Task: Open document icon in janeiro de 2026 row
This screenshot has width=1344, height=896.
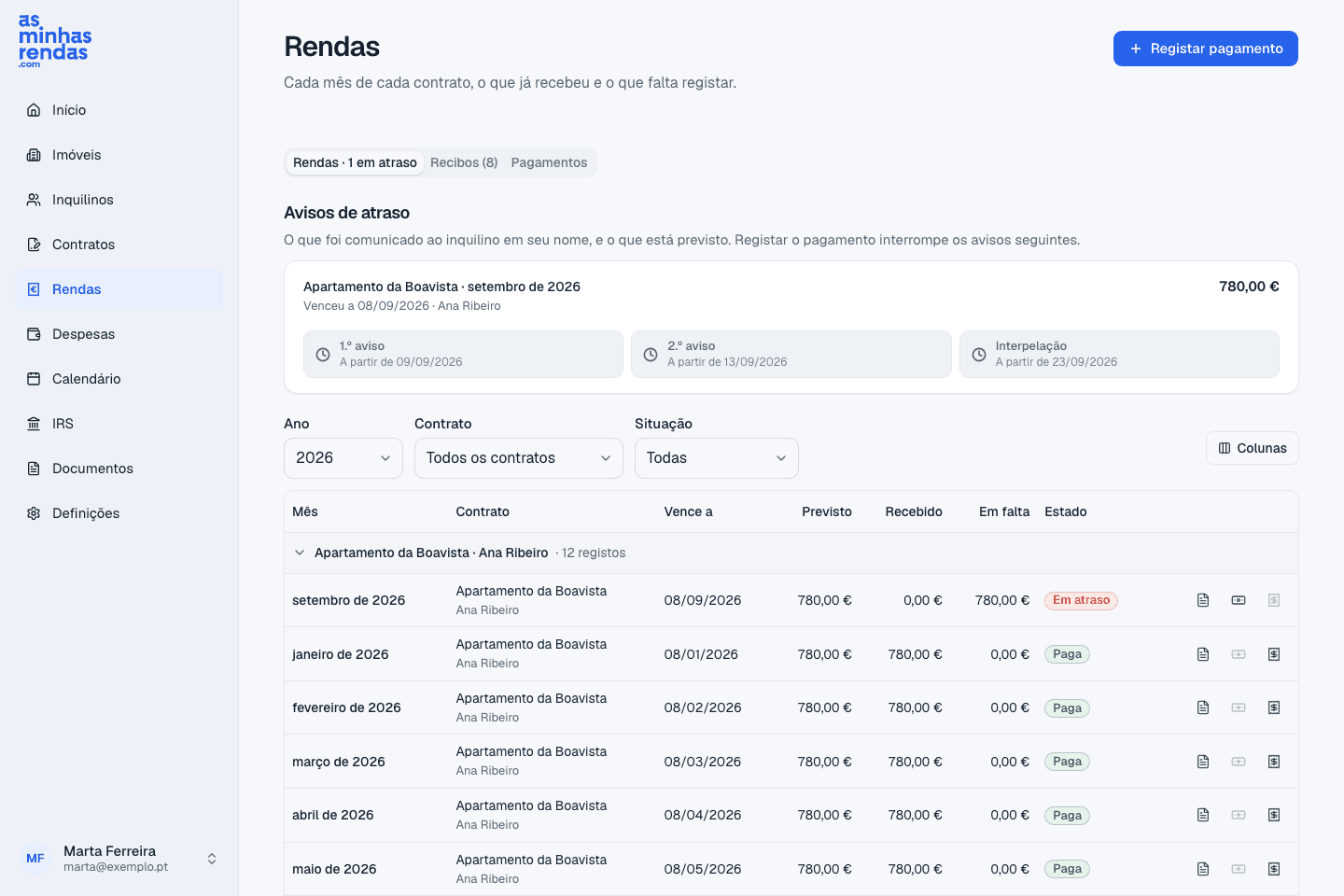Action: coord(1203,654)
